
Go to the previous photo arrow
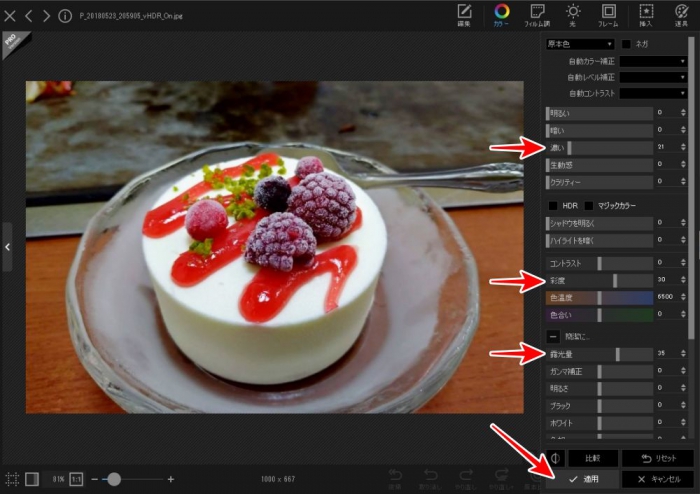point(29,16)
